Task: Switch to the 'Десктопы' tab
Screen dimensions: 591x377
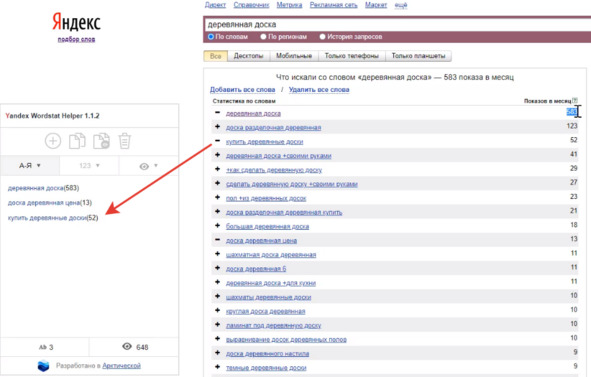Action: pyautogui.click(x=248, y=56)
